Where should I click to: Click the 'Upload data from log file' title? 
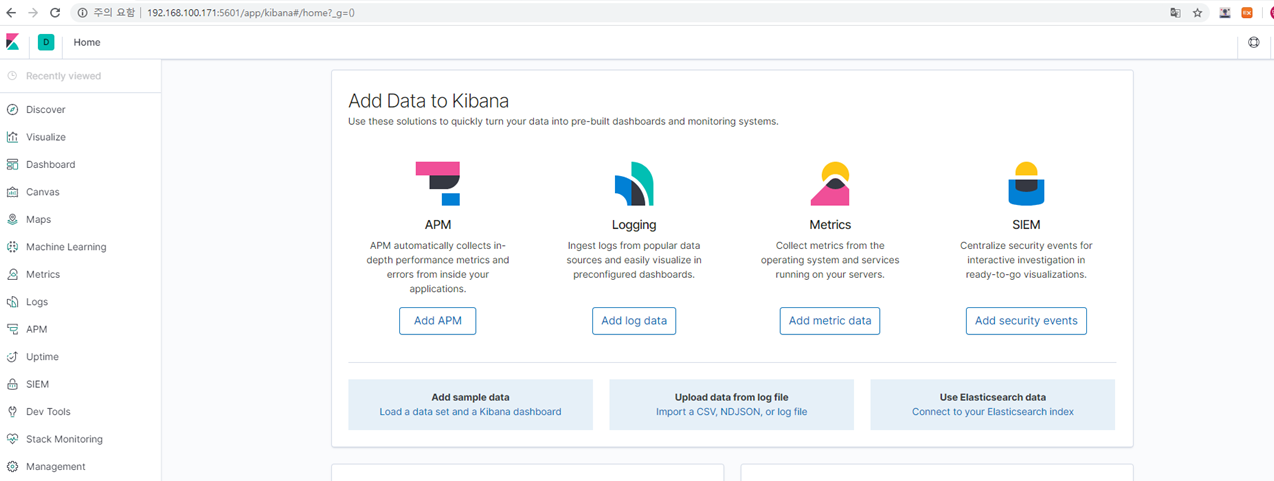click(731, 397)
